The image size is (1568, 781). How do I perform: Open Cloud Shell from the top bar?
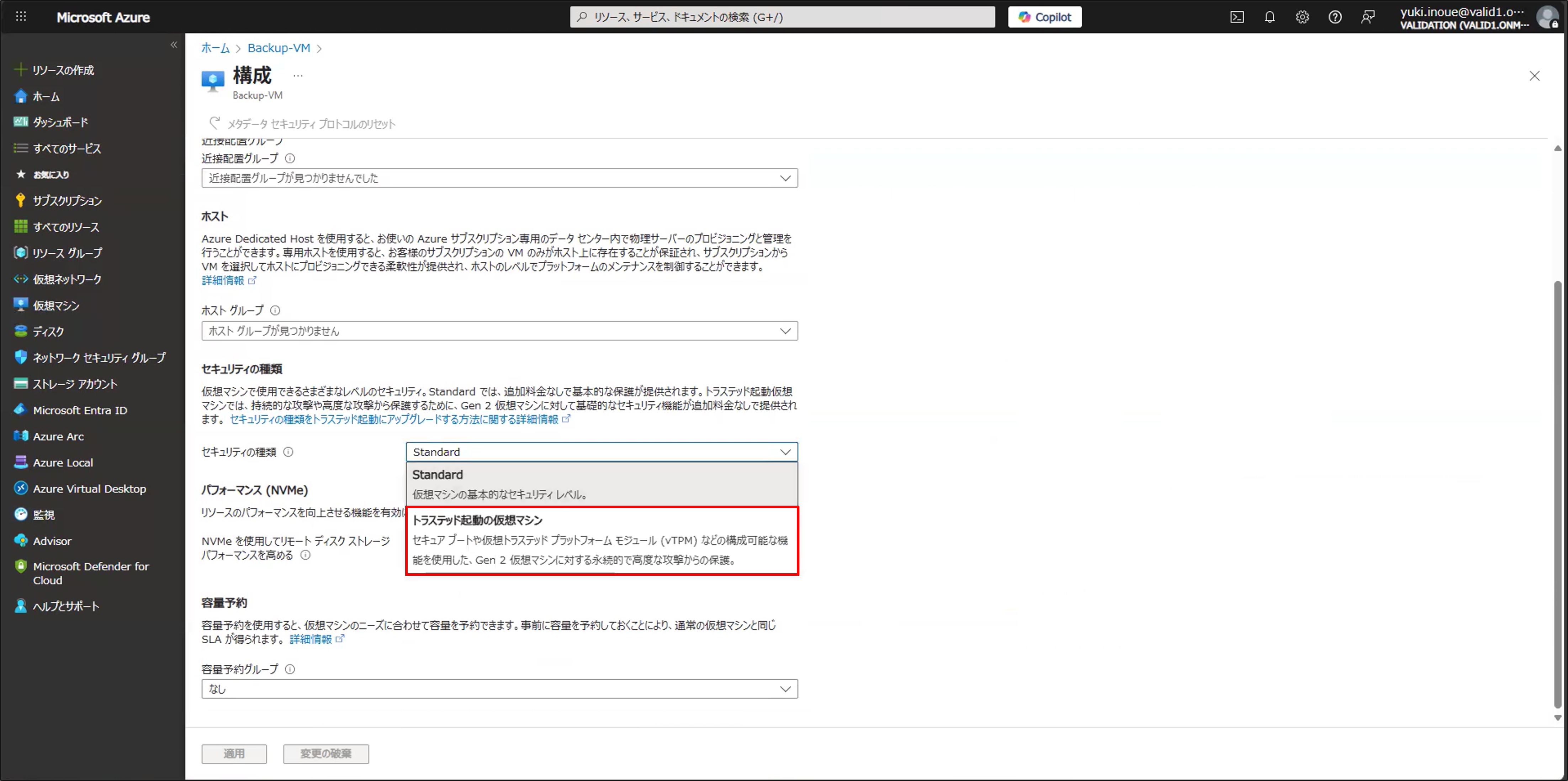[1237, 17]
